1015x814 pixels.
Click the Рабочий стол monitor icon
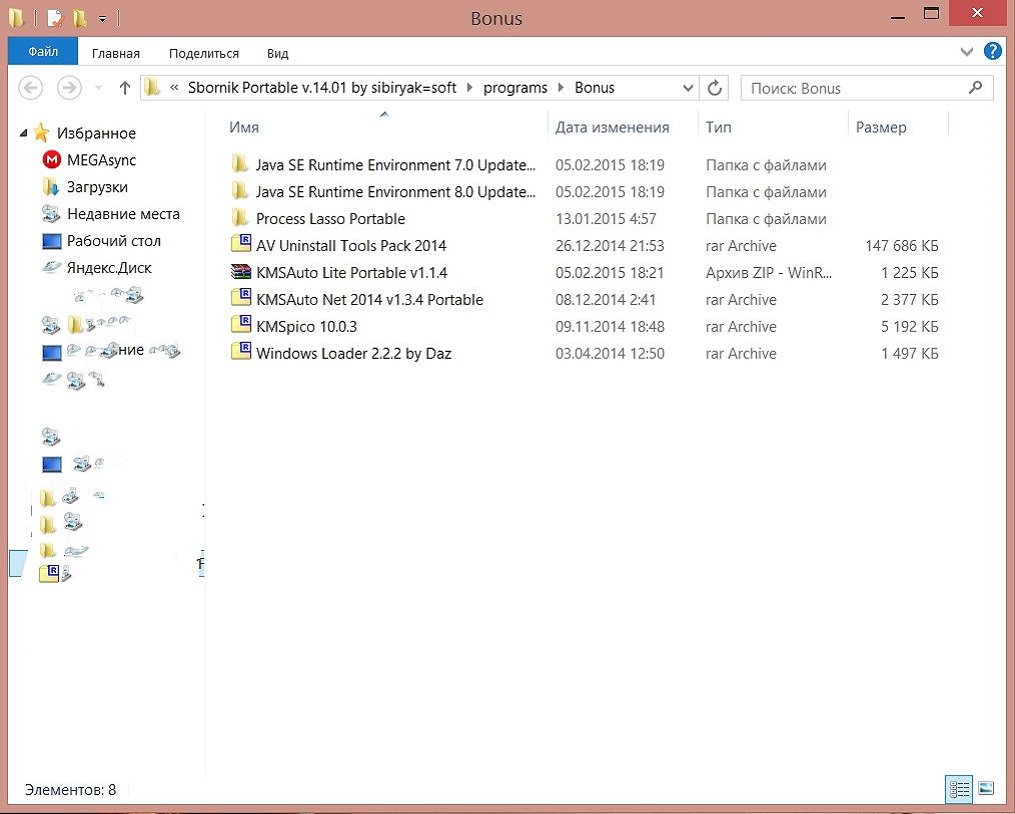(51, 241)
